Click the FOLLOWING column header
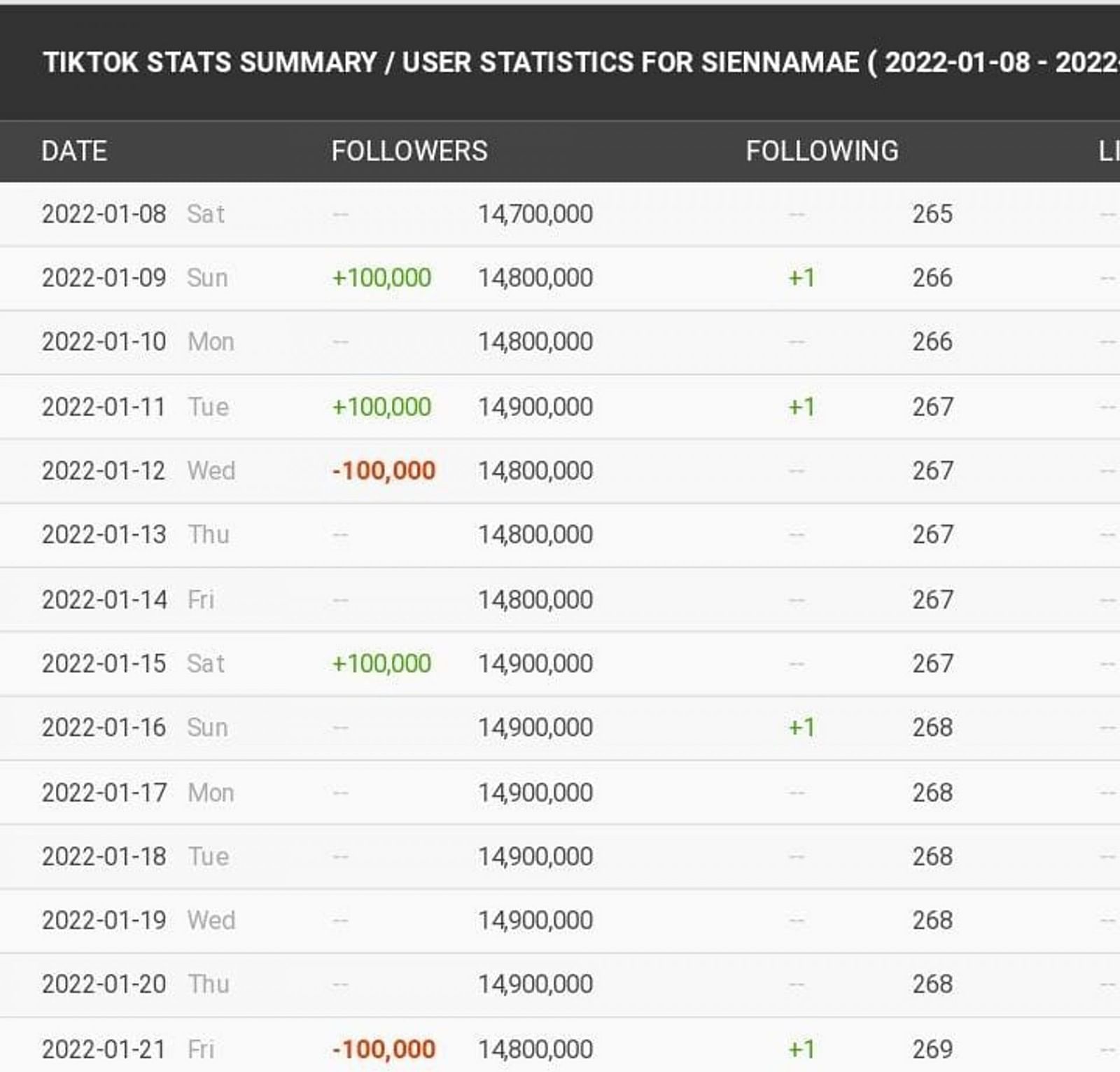1120x1072 pixels. click(x=822, y=151)
